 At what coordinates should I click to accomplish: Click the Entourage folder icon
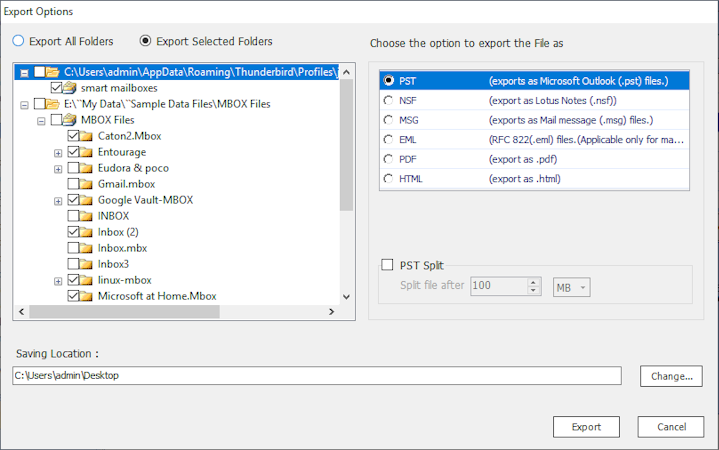click(86, 152)
